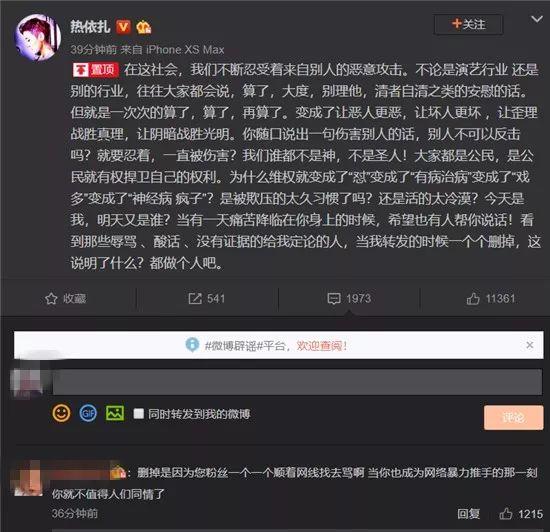Open the emoji smiley picker

coord(61,413)
